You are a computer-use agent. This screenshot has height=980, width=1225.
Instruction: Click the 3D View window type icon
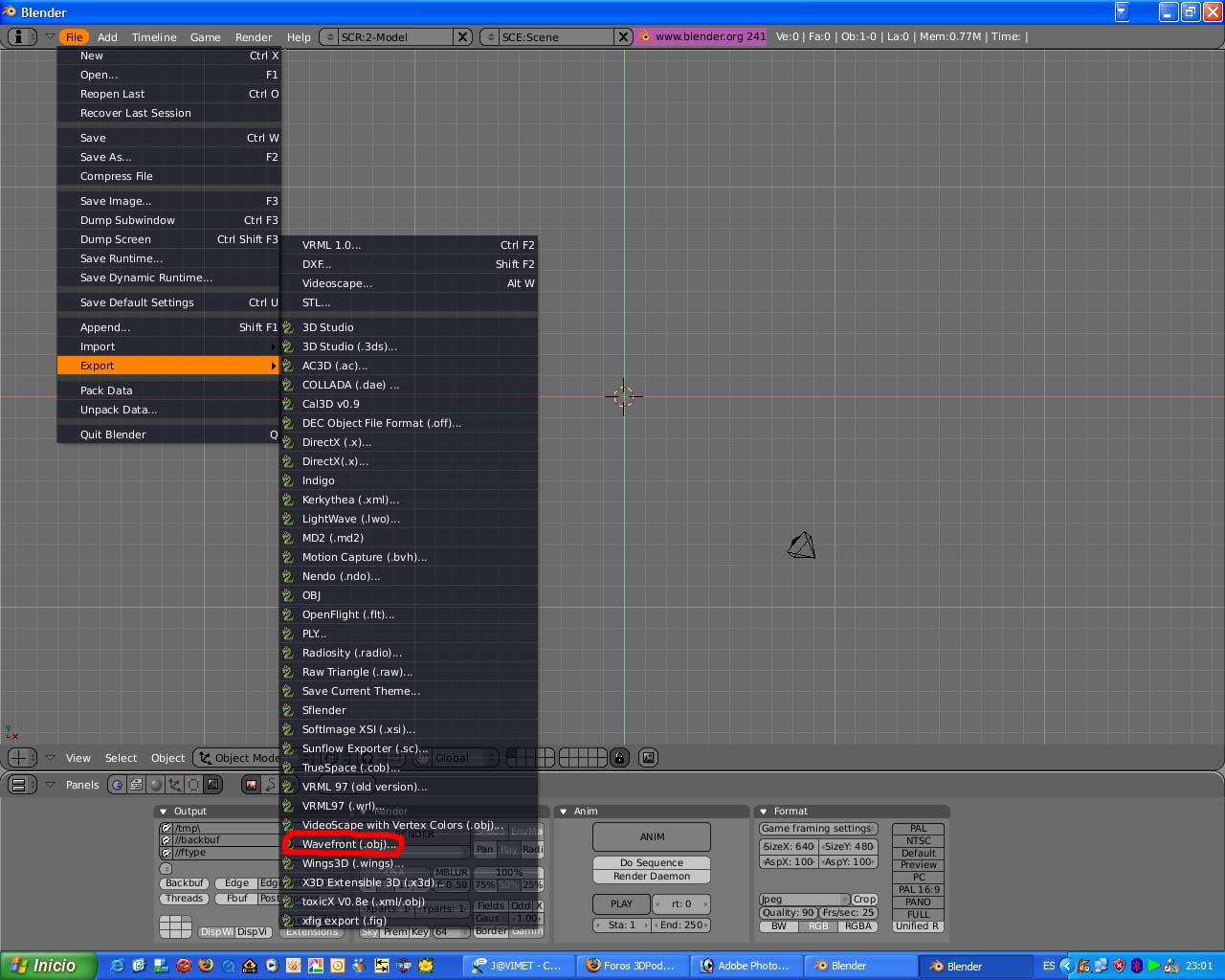click(x=21, y=758)
